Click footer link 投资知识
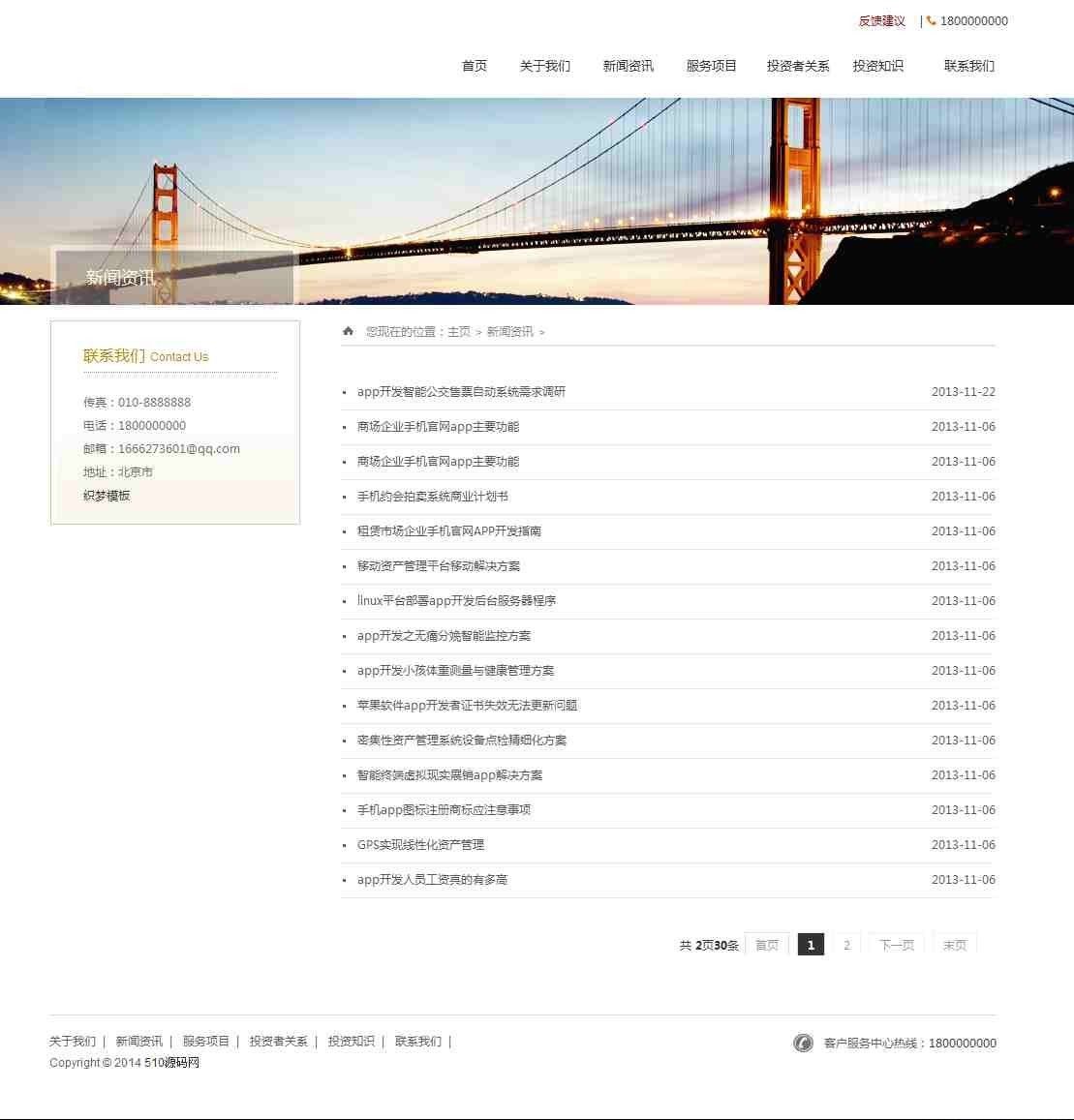1074x1120 pixels. pos(351,1042)
